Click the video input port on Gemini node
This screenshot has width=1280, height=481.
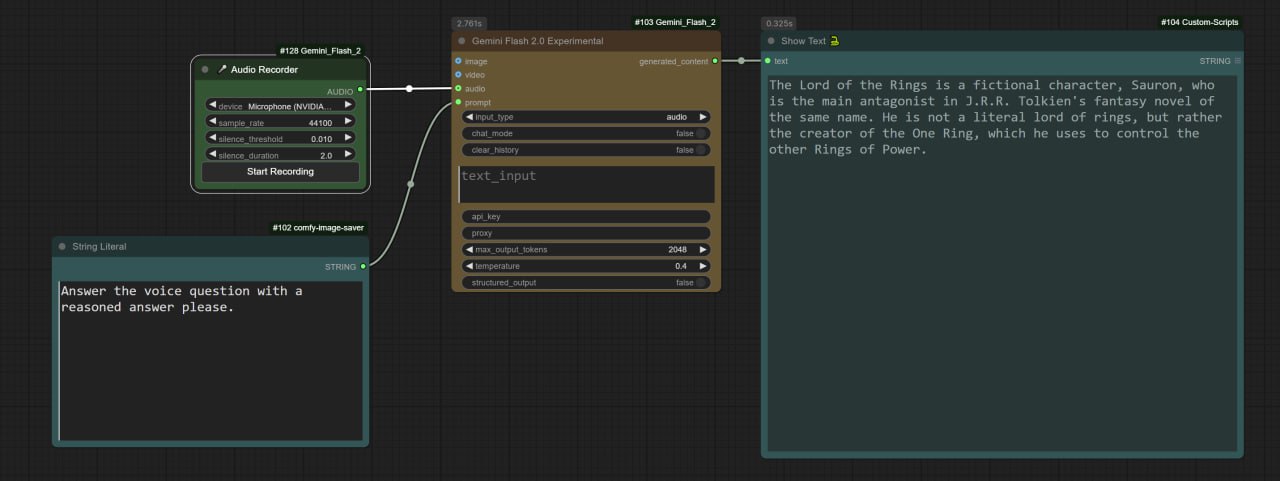point(458,75)
